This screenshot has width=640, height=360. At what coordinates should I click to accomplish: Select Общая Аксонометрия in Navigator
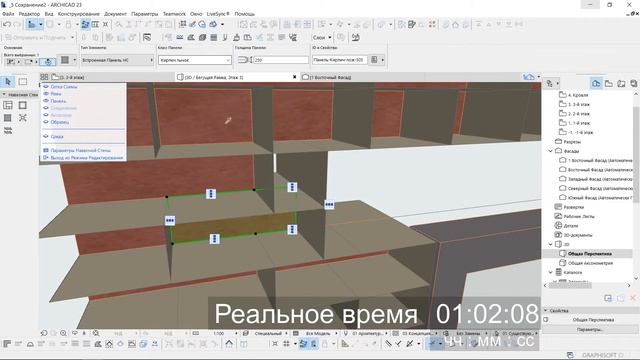coord(590,263)
